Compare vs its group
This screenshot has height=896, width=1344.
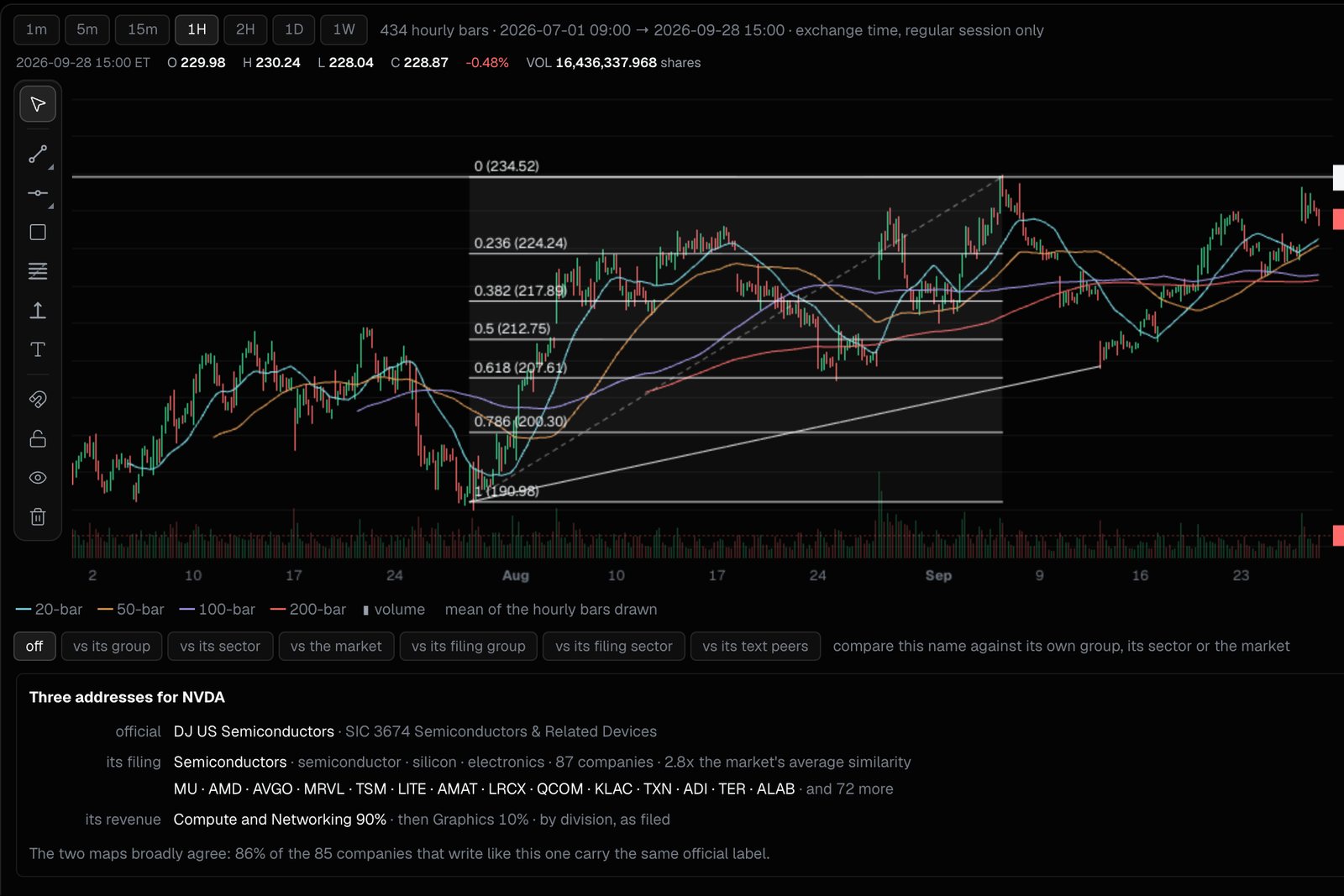[x=112, y=646]
